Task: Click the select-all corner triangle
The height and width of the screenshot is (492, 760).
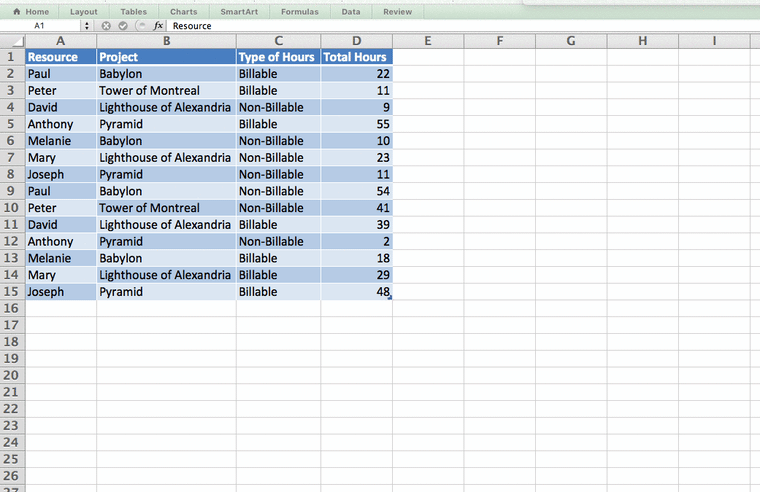Action: [13, 41]
